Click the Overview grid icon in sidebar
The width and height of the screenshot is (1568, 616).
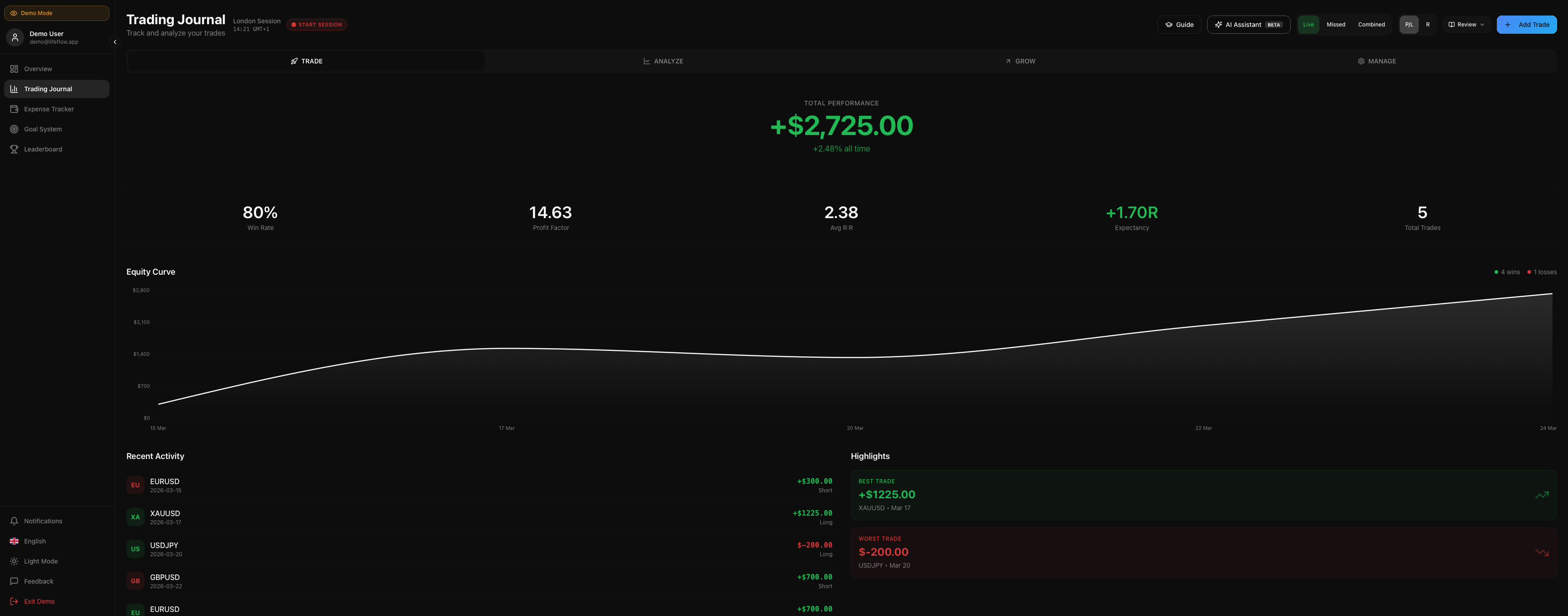point(14,69)
